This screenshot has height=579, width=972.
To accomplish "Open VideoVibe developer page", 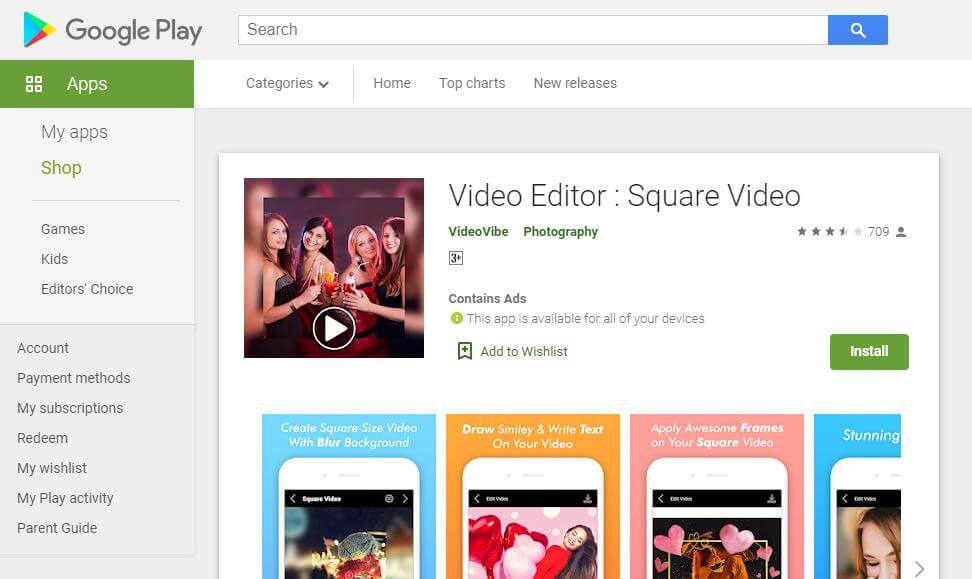I will 479,231.
